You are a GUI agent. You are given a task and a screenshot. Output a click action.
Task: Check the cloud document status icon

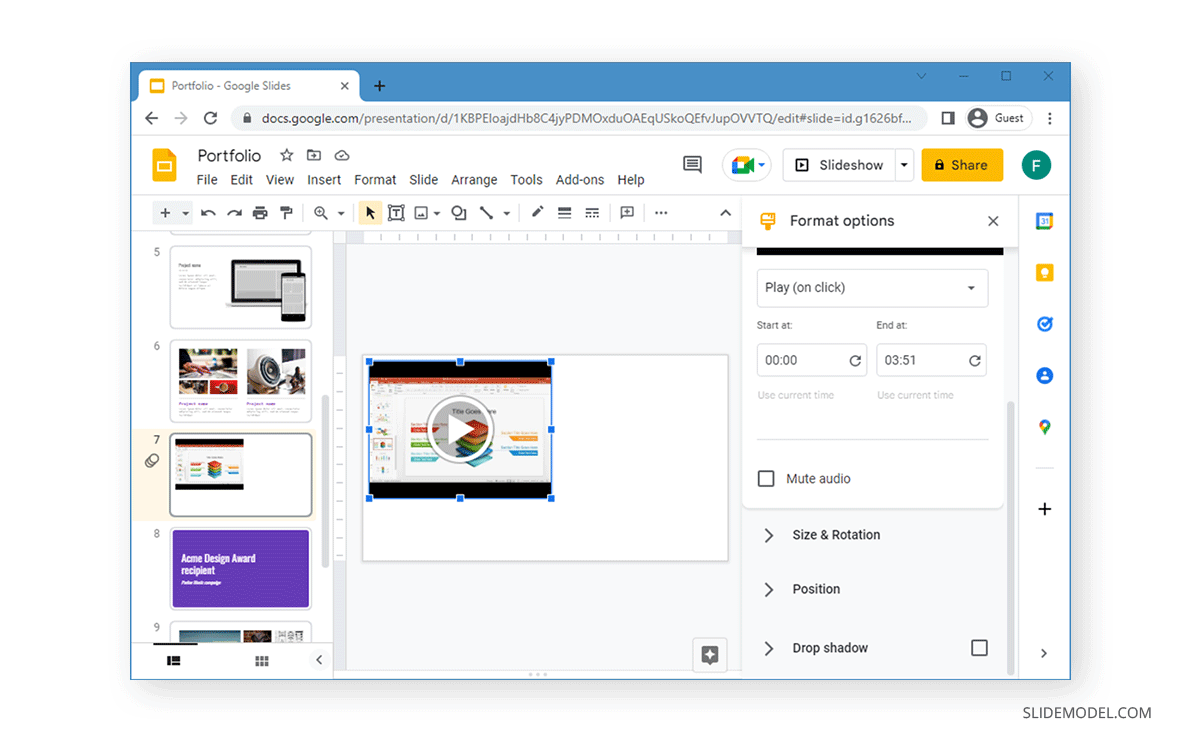[x=342, y=155]
